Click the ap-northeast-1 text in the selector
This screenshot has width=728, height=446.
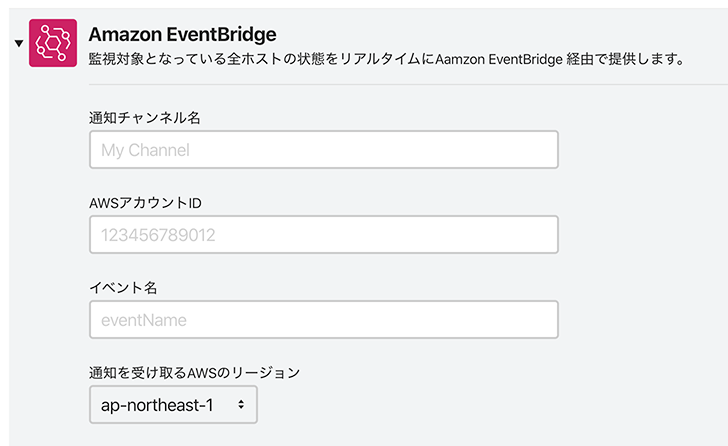pyautogui.click(x=157, y=405)
